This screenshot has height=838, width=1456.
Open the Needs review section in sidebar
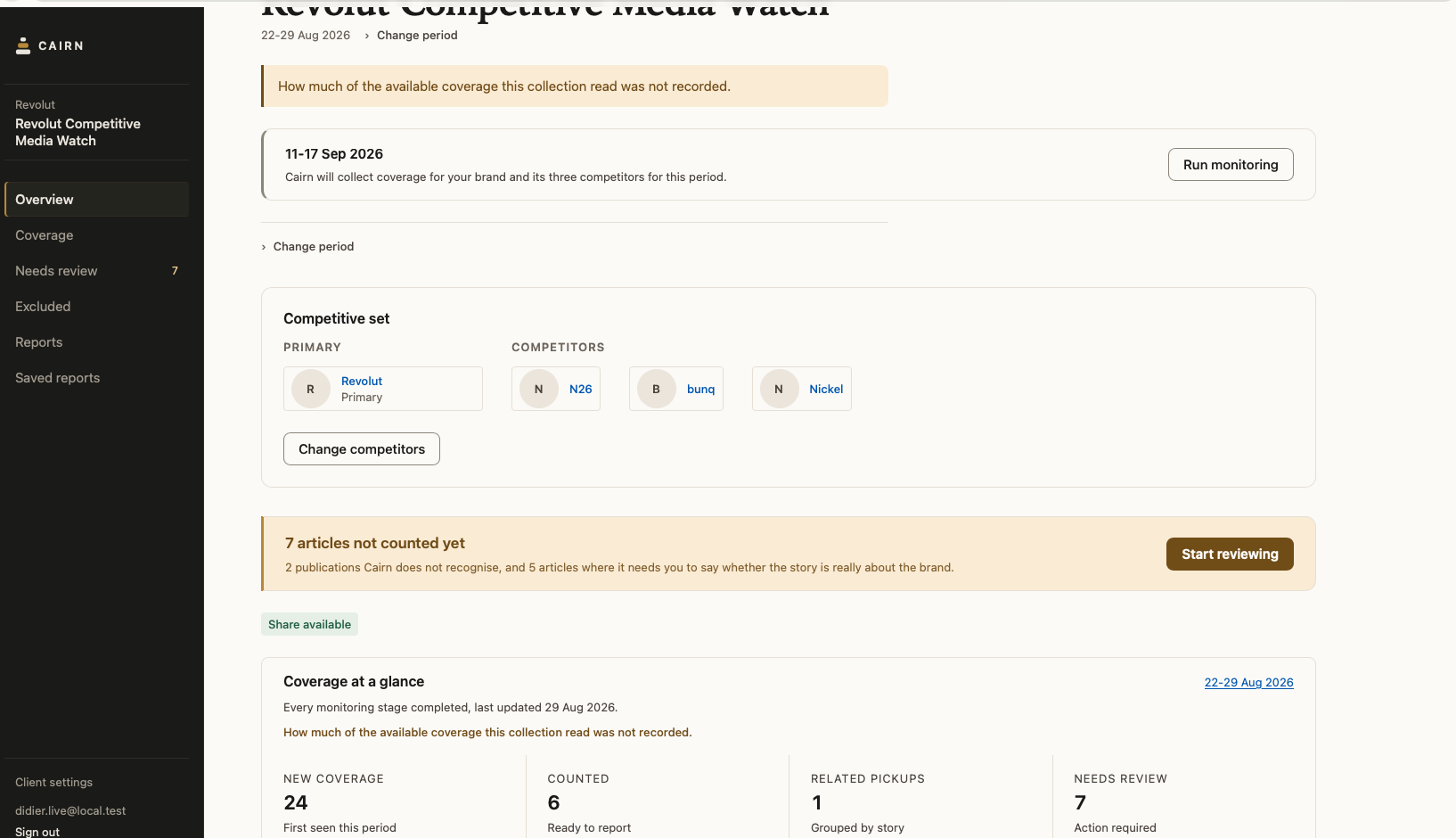point(96,271)
